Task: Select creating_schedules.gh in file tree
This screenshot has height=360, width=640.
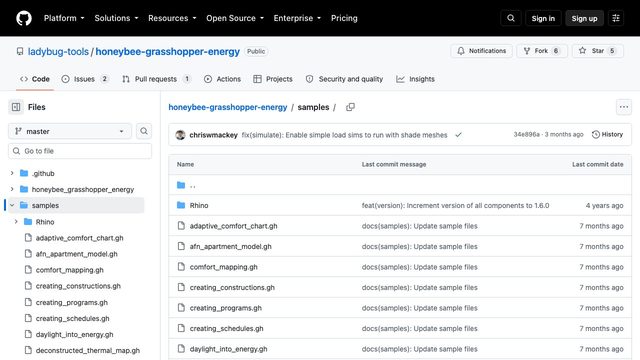Action: coord(73,318)
